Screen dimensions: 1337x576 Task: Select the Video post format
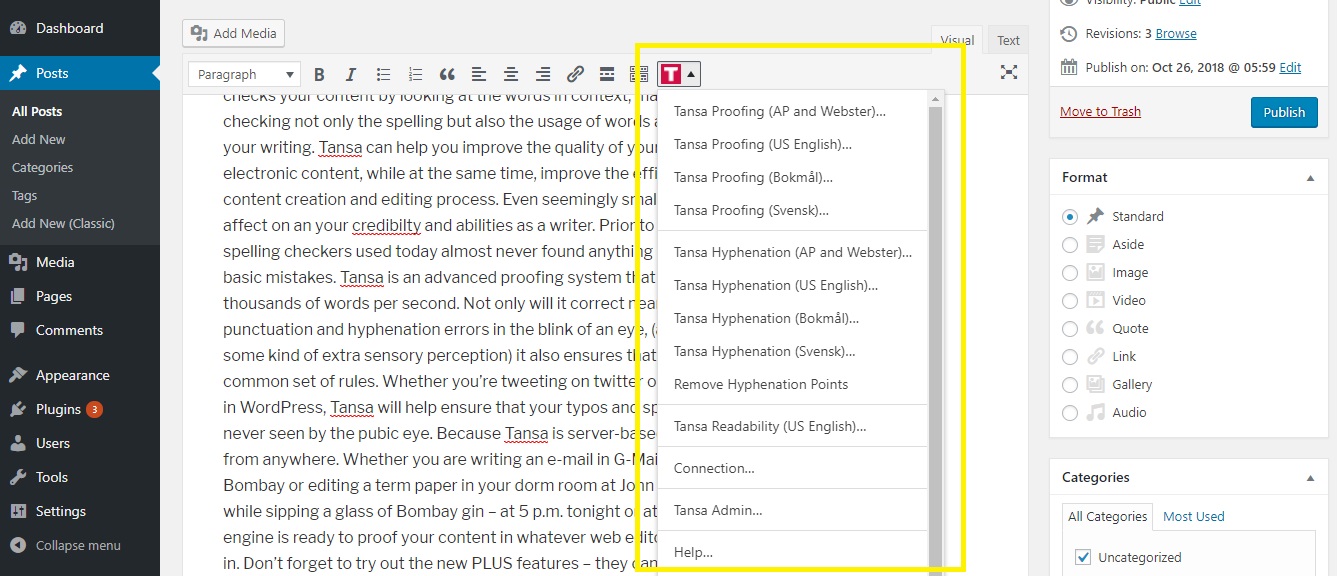click(1070, 300)
